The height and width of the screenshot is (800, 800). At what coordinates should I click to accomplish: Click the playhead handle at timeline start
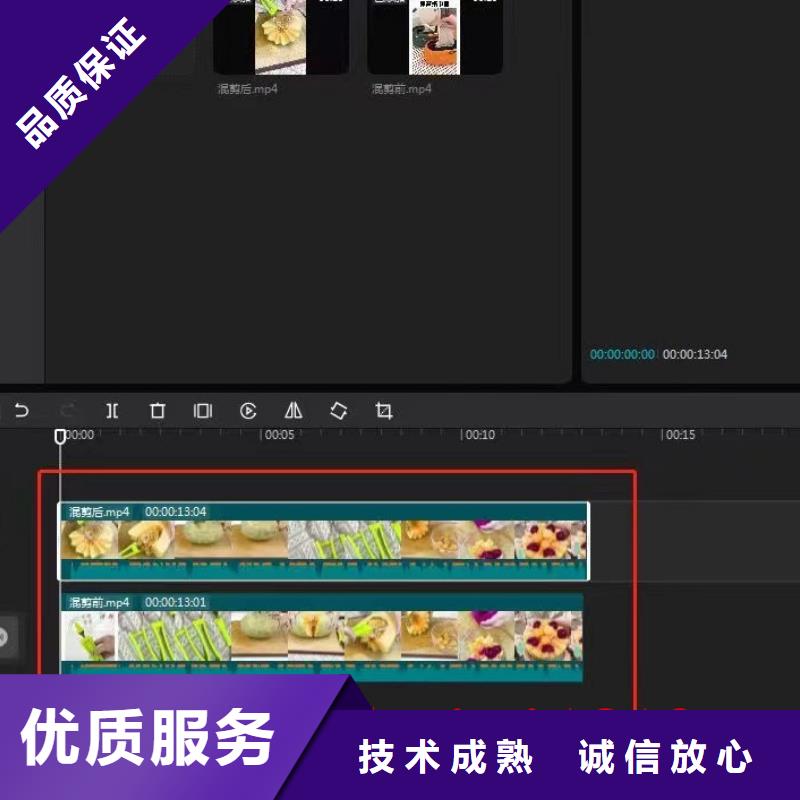tap(60, 436)
